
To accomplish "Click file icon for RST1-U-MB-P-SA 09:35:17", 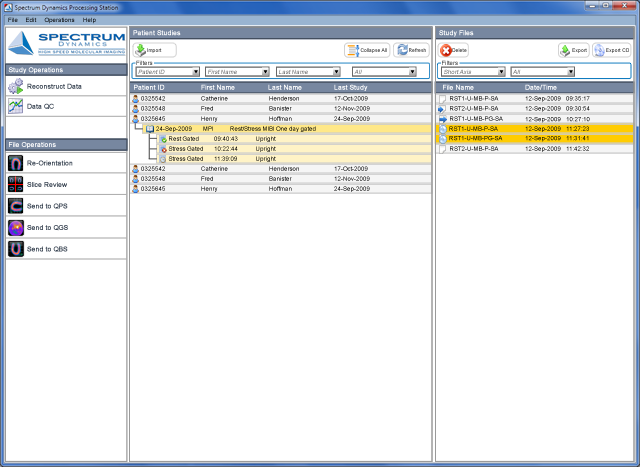I will pyautogui.click(x=442, y=99).
